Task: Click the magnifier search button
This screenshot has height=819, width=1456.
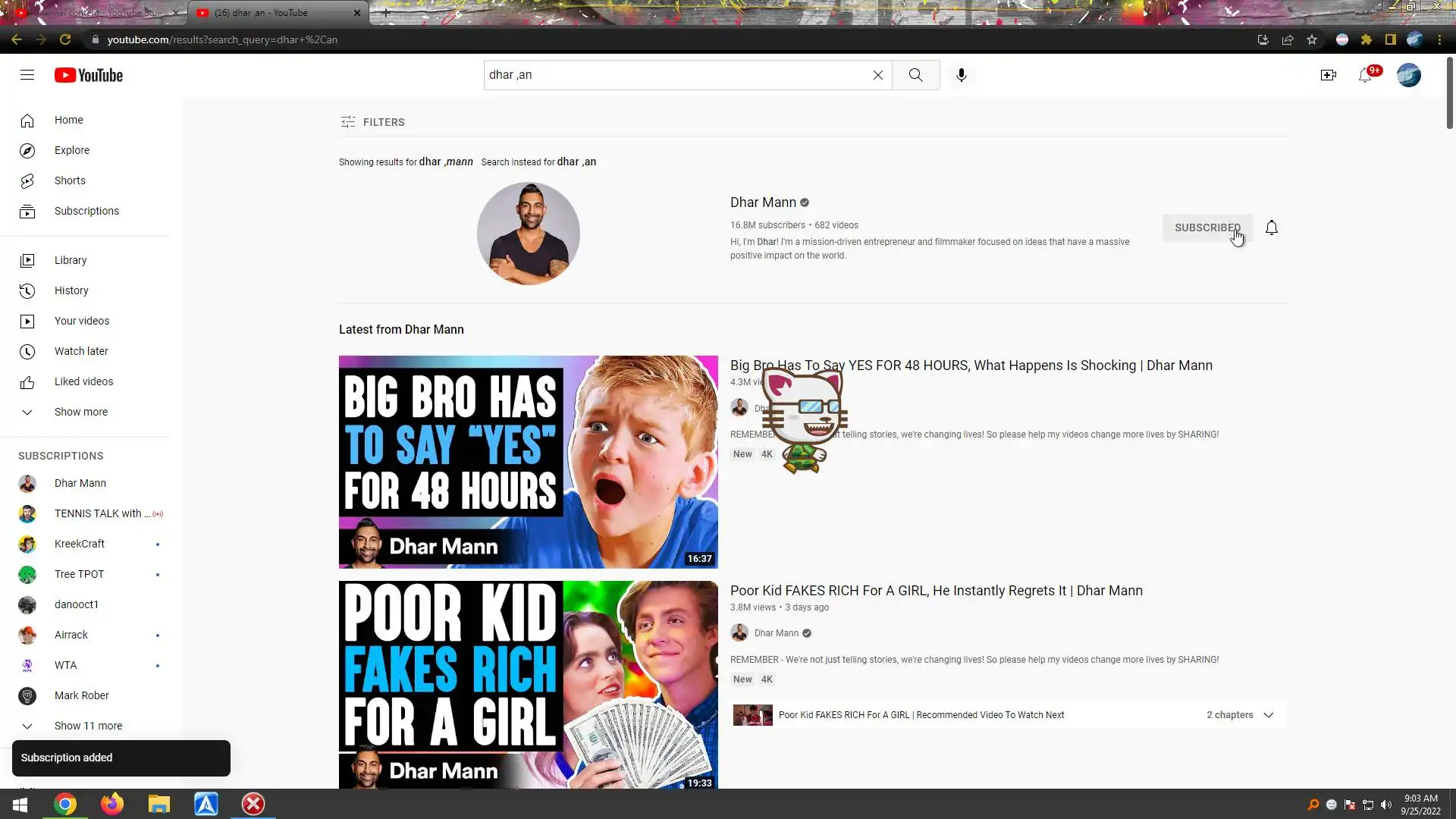Action: pos(915,75)
